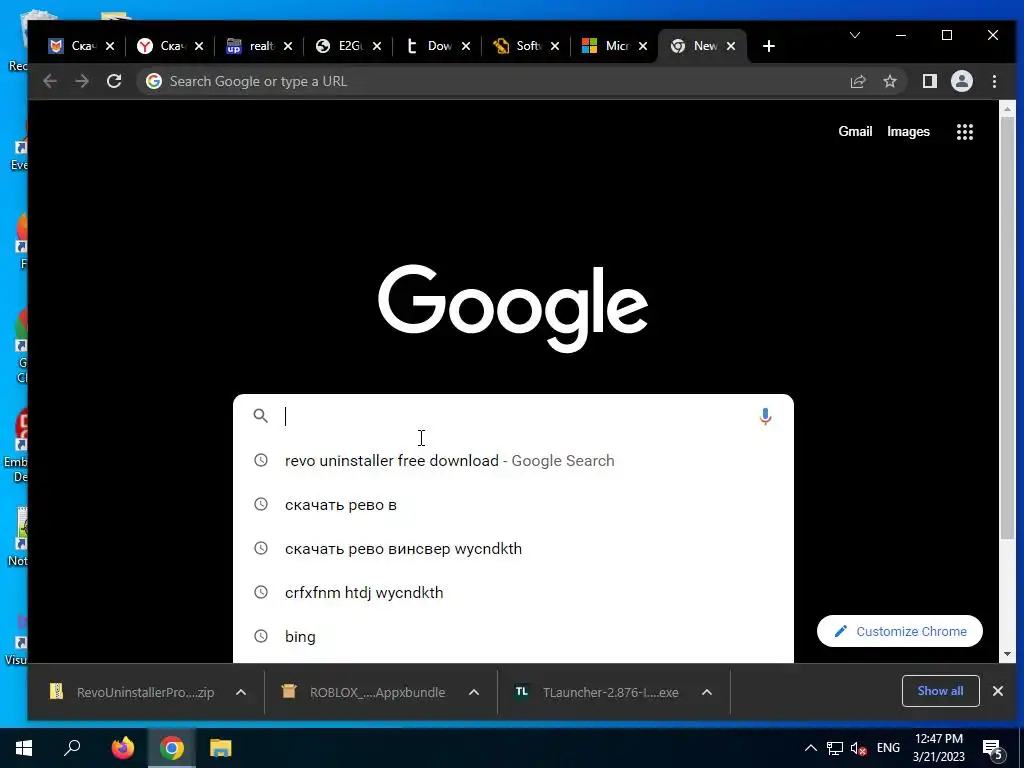Viewport: 1024px width, 768px height.
Task: Open the Chrome side panel
Action: click(929, 81)
